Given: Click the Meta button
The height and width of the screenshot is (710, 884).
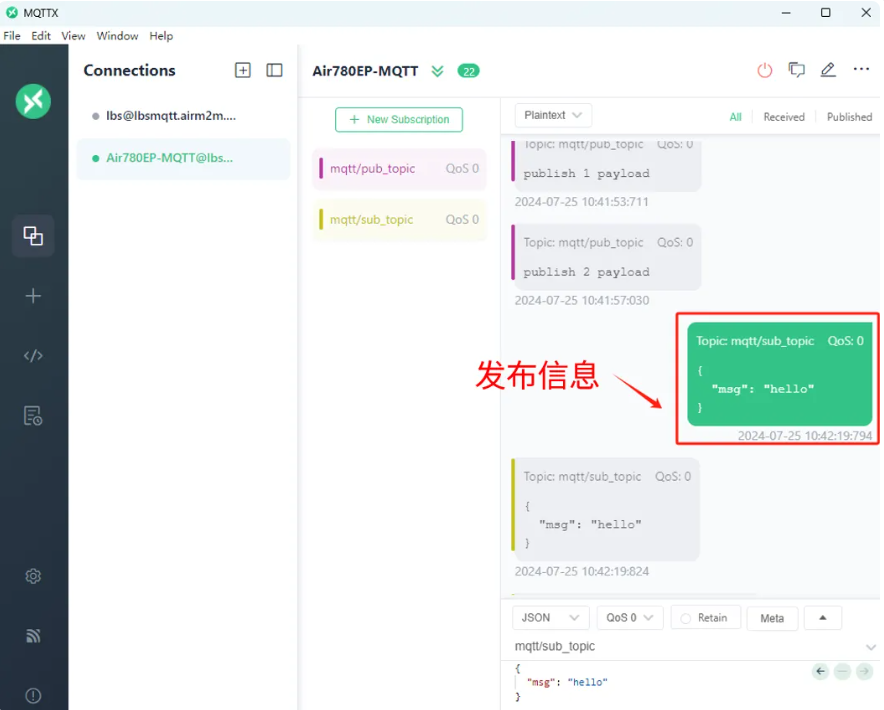Looking at the screenshot, I should coord(772,619).
